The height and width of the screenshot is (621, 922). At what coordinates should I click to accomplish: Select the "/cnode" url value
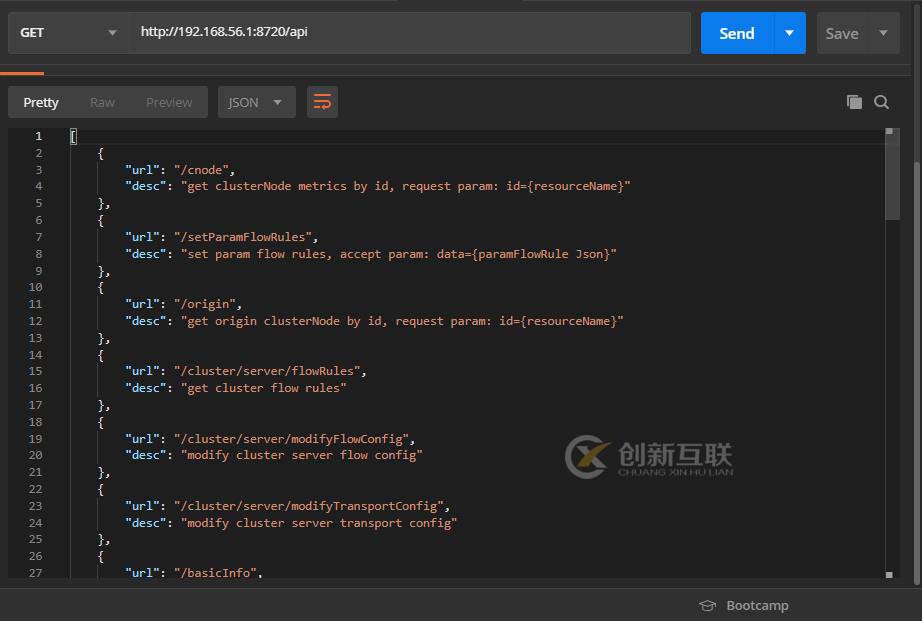click(x=201, y=170)
